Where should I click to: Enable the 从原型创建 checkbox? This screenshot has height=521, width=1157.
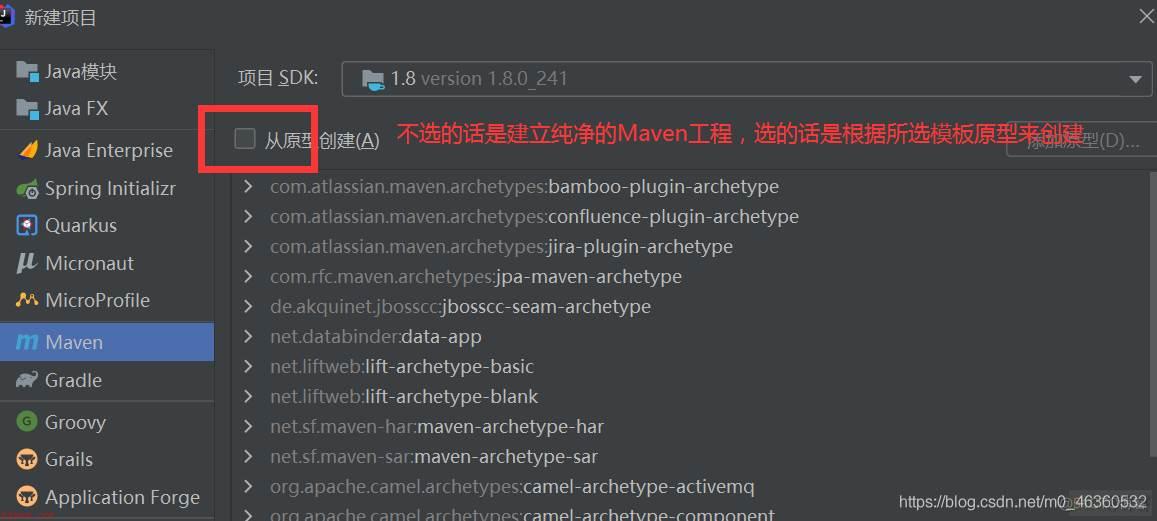pos(244,139)
